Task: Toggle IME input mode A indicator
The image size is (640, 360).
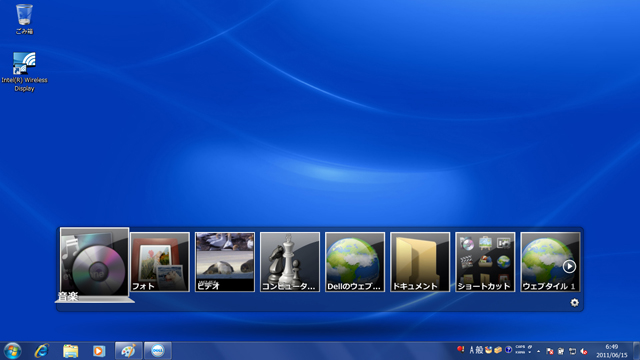Action: (472, 350)
